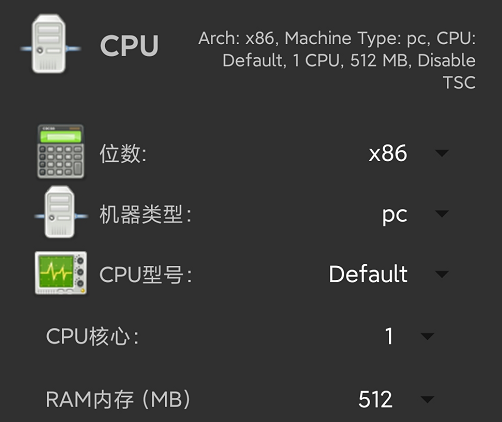
Task: Click the CPU cores value 1
Action: (389, 336)
